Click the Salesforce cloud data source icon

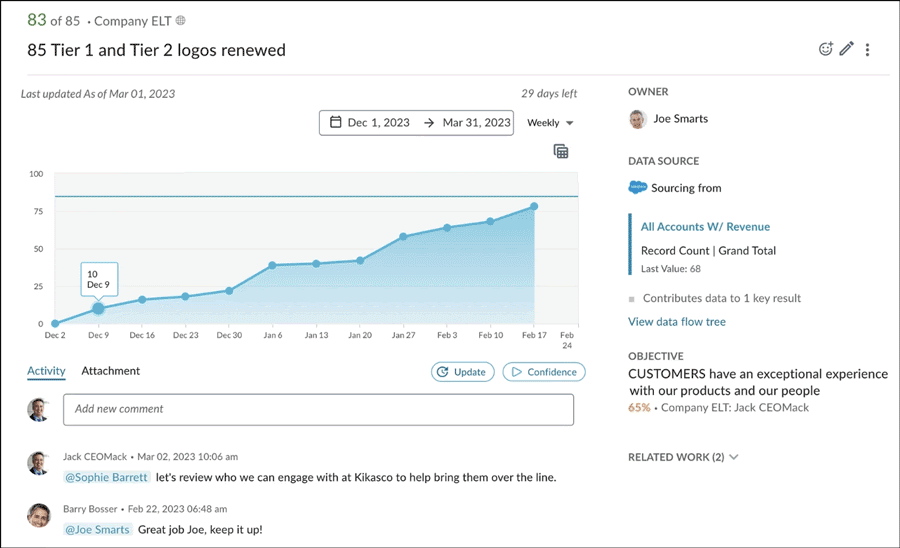click(x=637, y=188)
